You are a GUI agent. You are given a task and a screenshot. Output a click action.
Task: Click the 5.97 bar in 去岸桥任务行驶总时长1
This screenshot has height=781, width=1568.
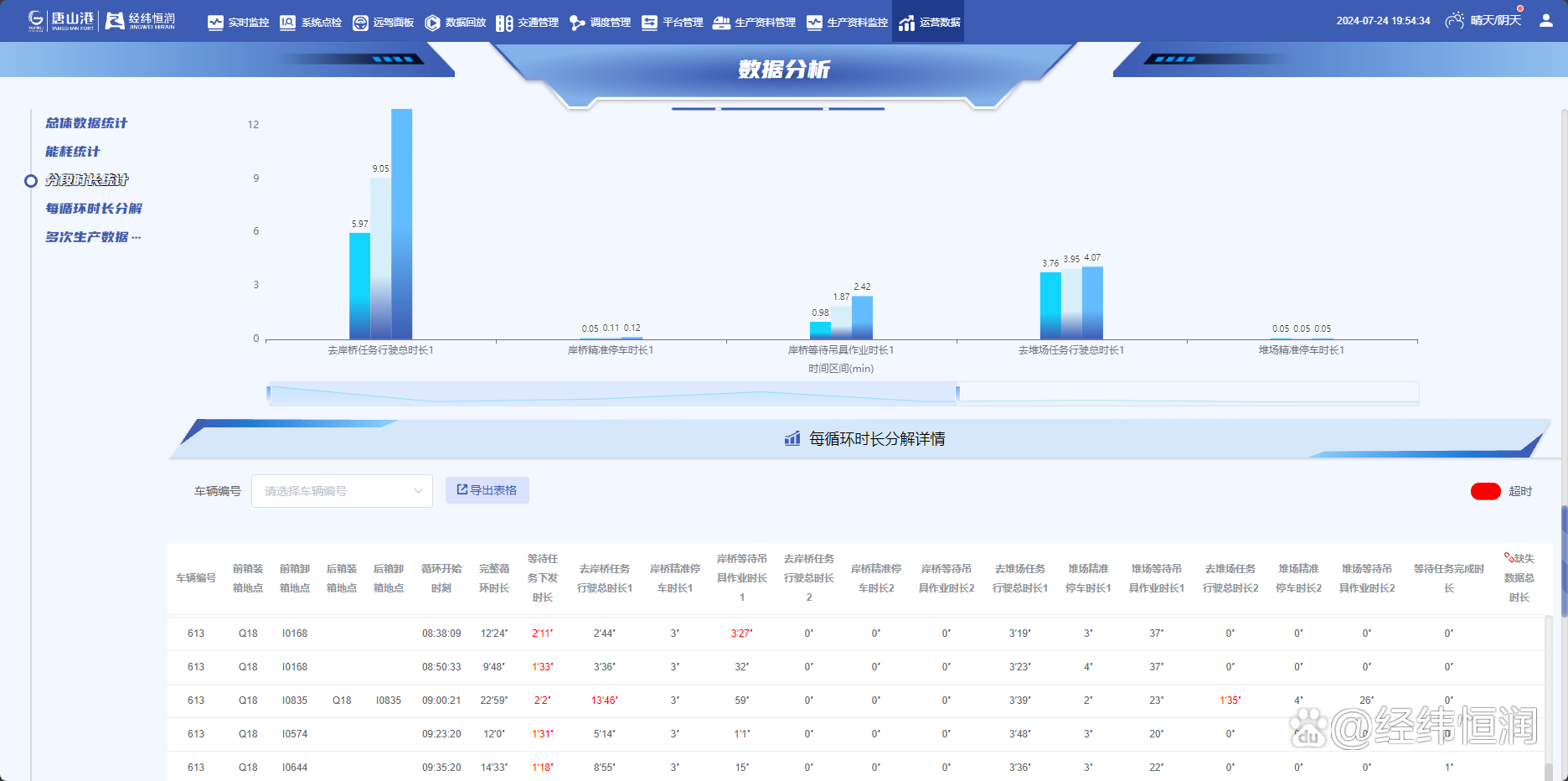[359, 286]
